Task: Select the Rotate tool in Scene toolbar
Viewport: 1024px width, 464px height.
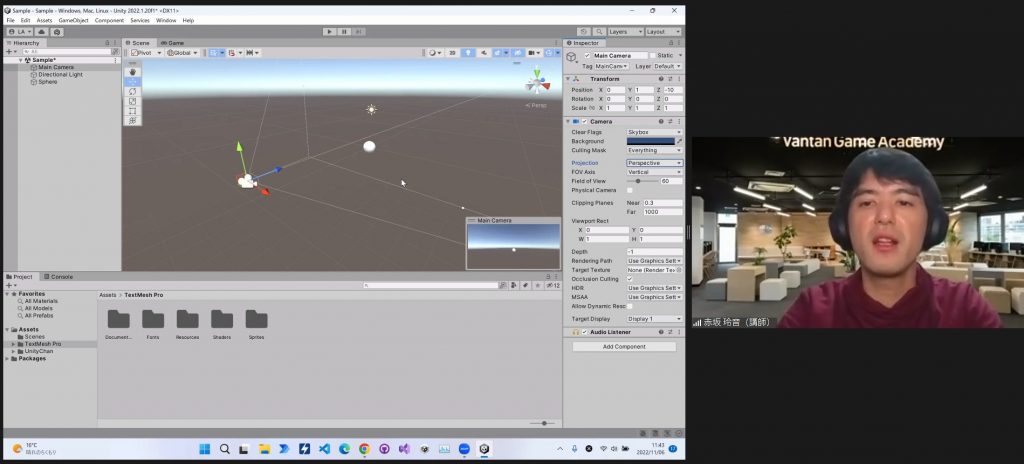Action: 133,91
